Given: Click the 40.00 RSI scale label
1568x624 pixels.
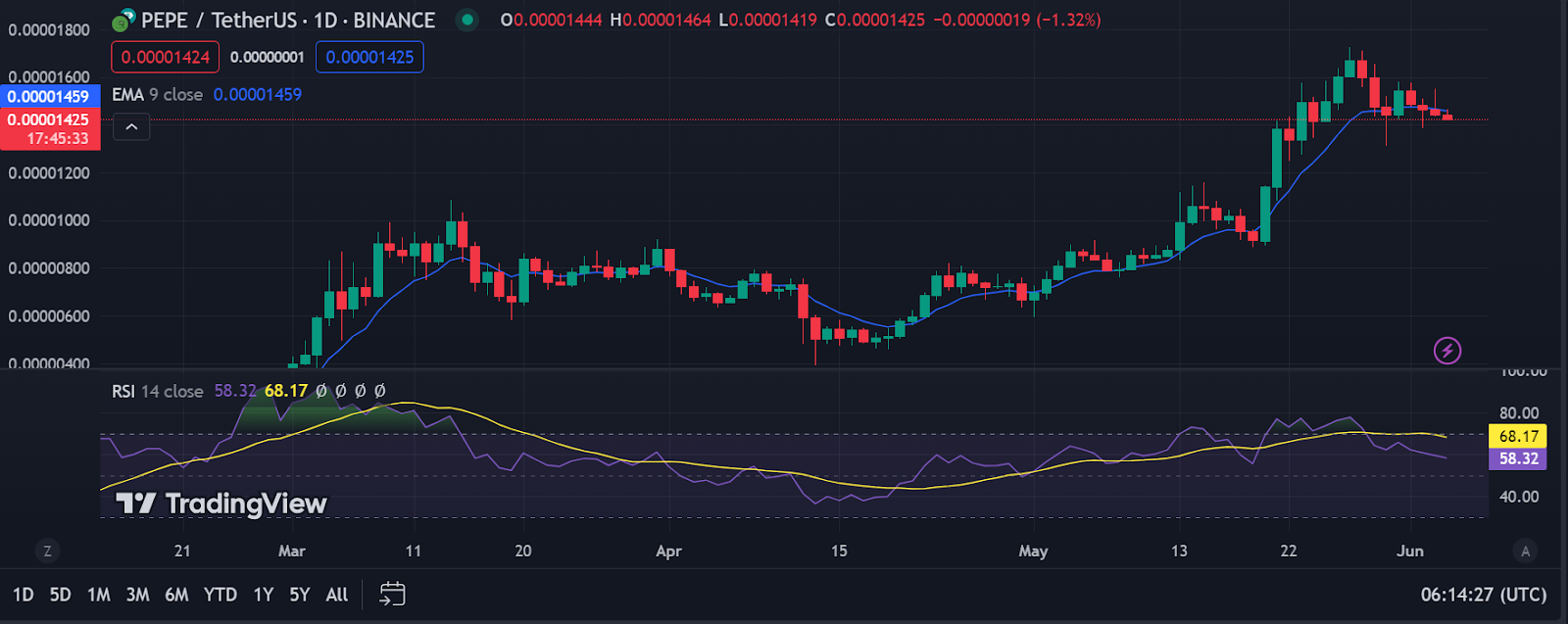Looking at the screenshot, I should pyautogui.click(x=1519, y=497).
